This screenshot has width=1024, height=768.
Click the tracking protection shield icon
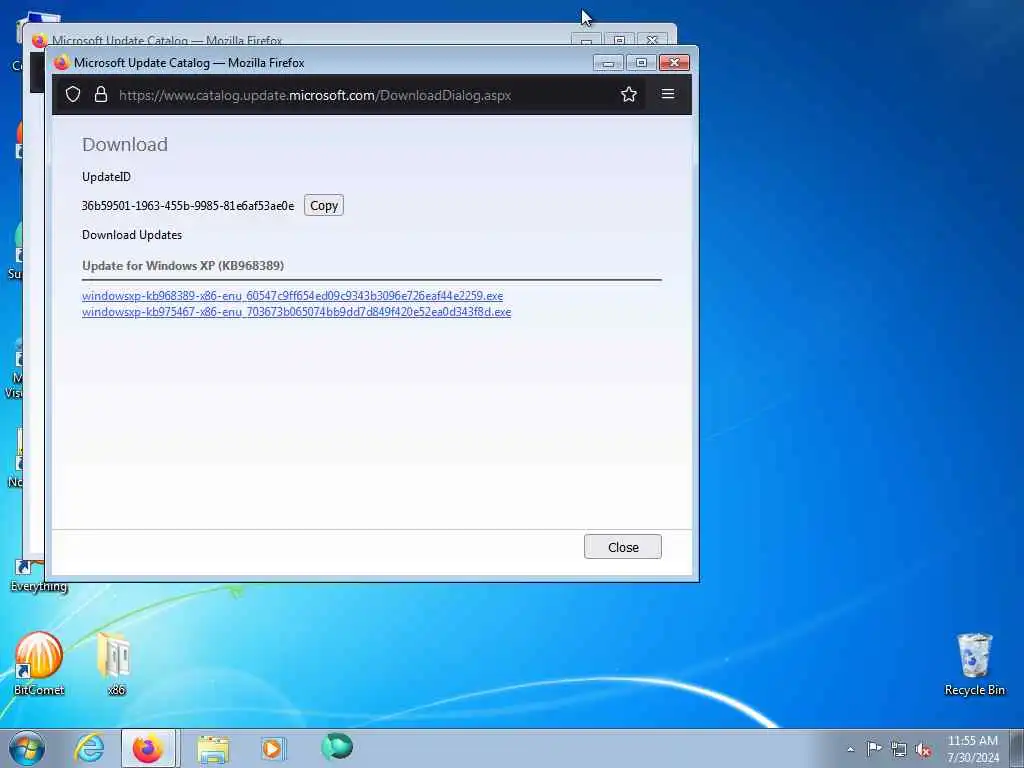click(x=73, y=95)
